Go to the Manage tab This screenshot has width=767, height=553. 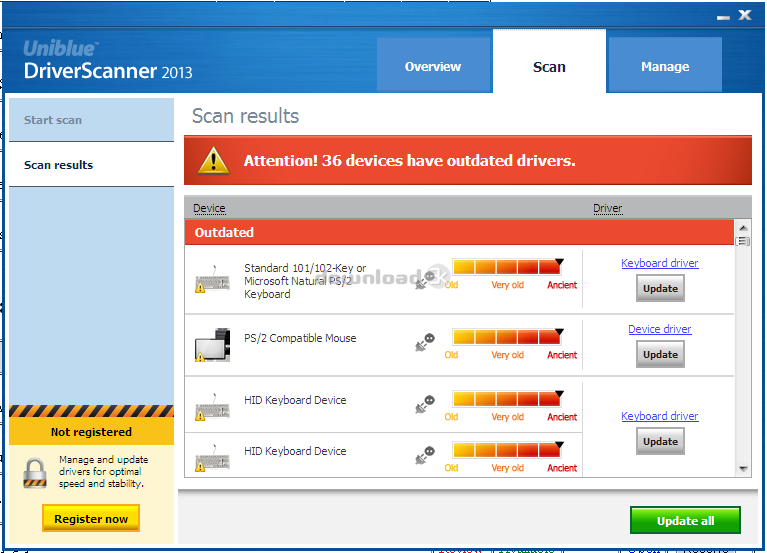665,65
